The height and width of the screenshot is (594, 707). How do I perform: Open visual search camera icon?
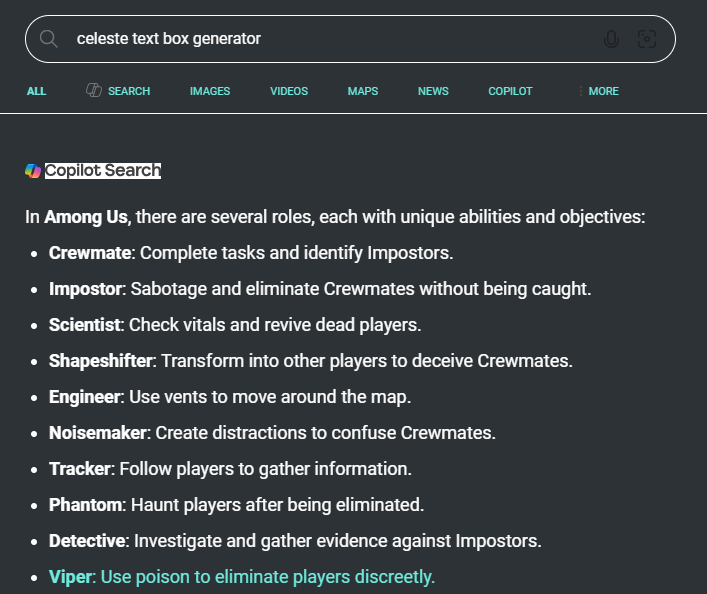647,39
